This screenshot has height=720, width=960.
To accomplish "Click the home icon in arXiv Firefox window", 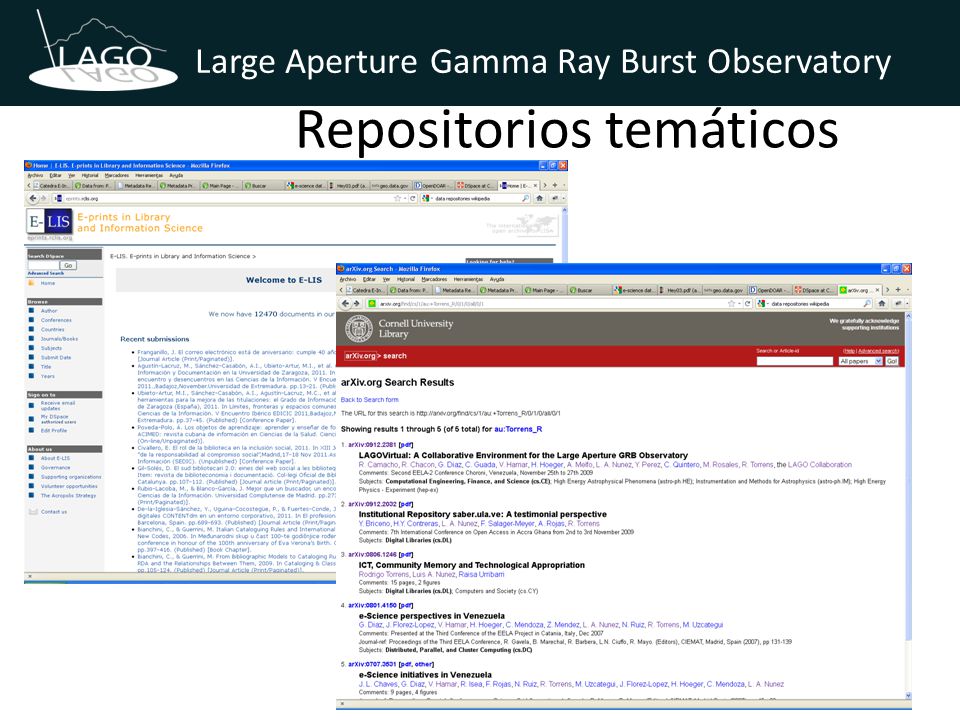I will 882,304.
